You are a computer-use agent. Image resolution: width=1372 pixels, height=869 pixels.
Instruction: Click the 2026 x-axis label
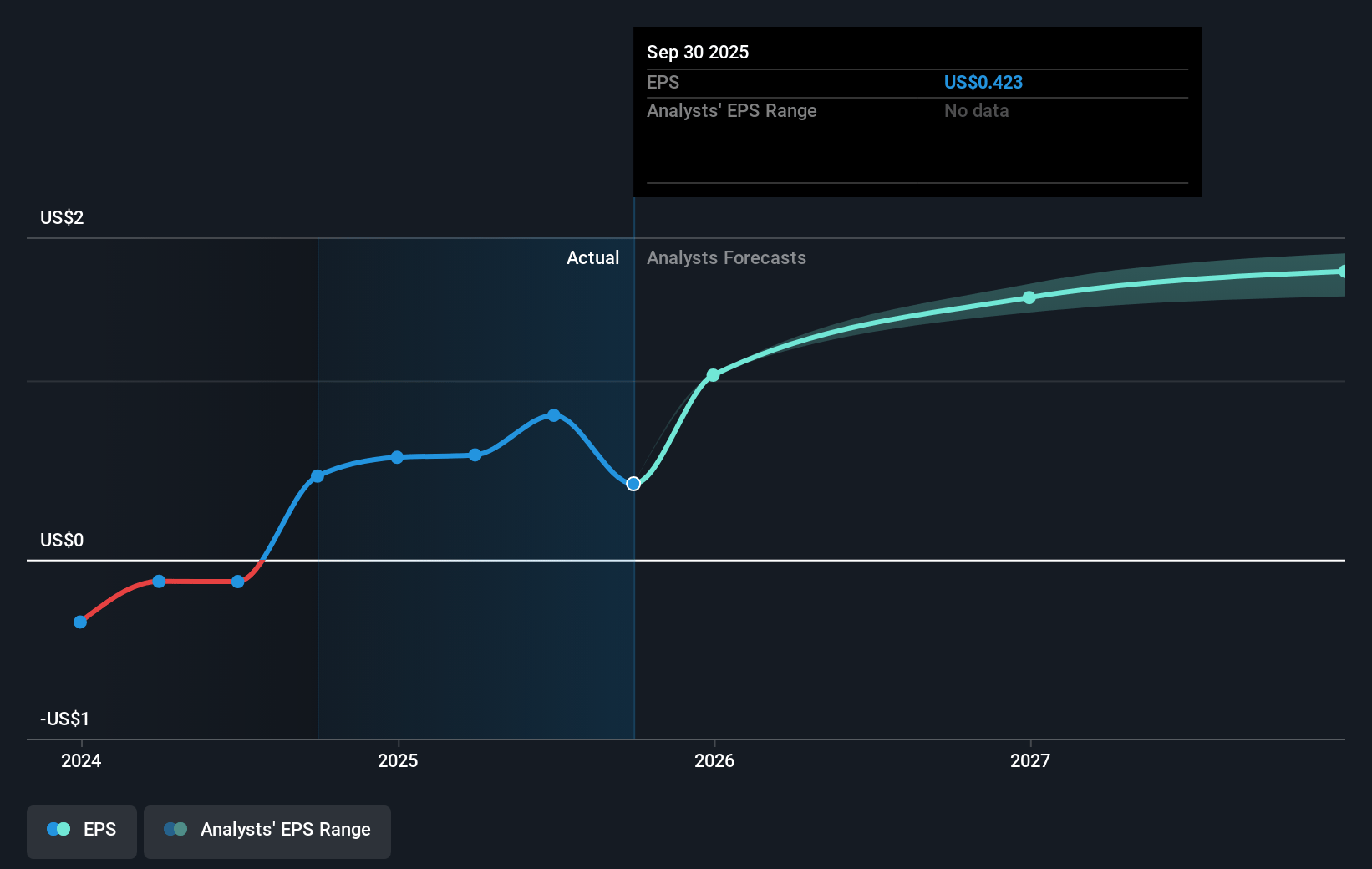click(x=714, y=760)
